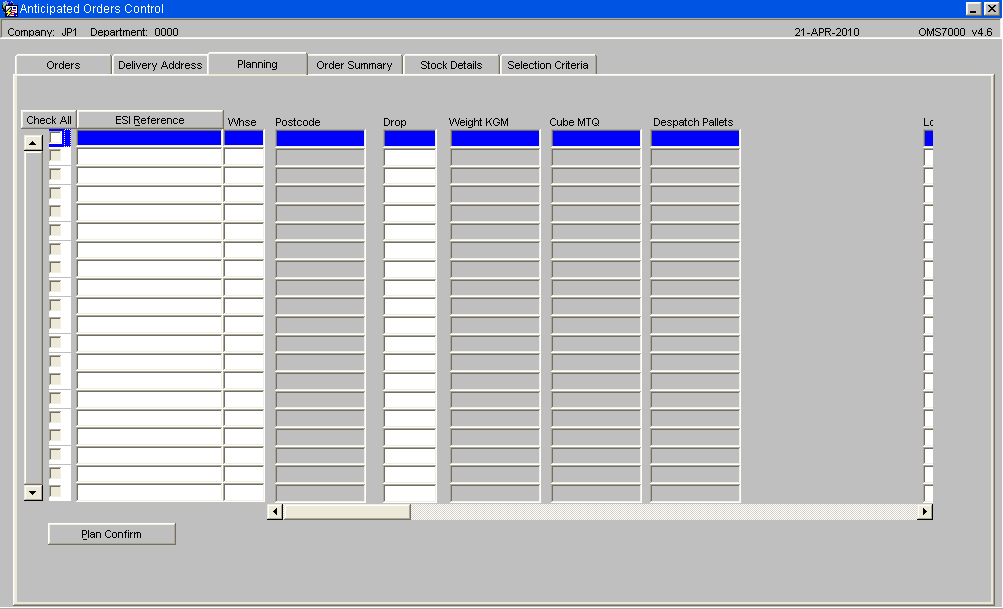
Task: Click the Check All button
Action: click(49, 120)
